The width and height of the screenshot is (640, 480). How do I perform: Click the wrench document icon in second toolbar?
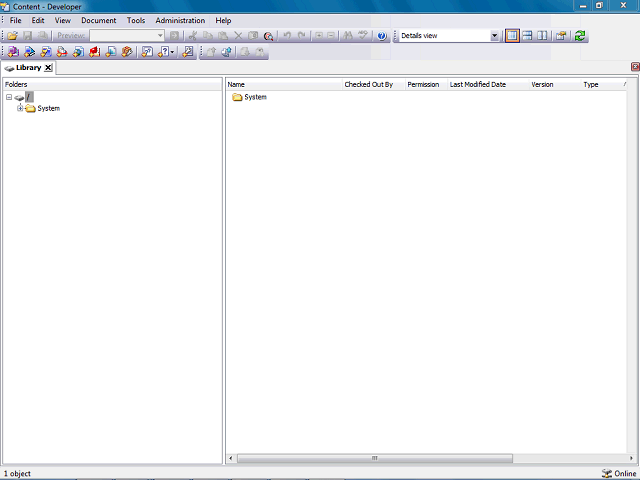click(187, 52)
